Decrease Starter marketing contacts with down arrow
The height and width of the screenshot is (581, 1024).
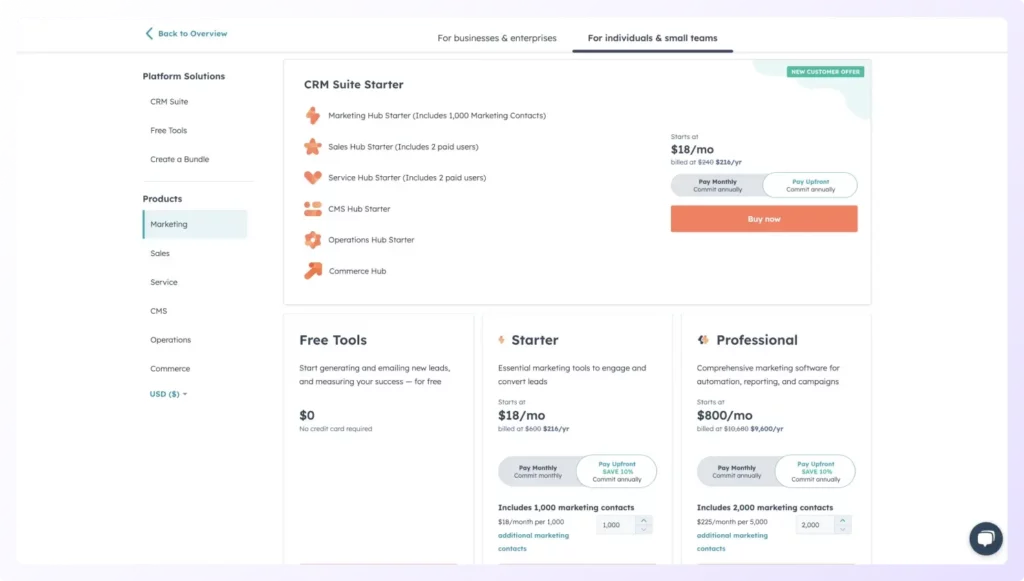click(644, 529)
